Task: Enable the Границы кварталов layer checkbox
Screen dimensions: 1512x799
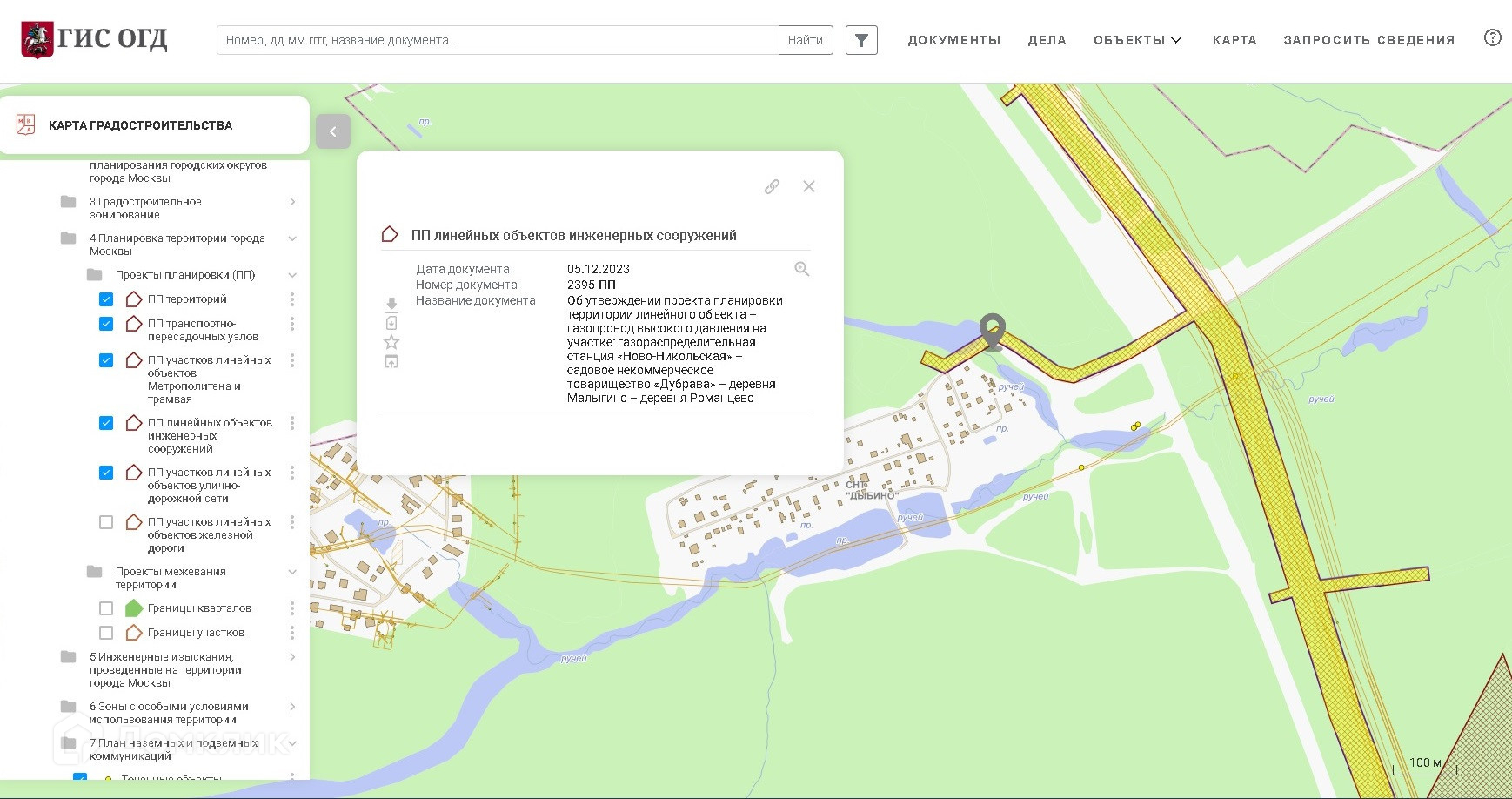Action: click(106, 608)
